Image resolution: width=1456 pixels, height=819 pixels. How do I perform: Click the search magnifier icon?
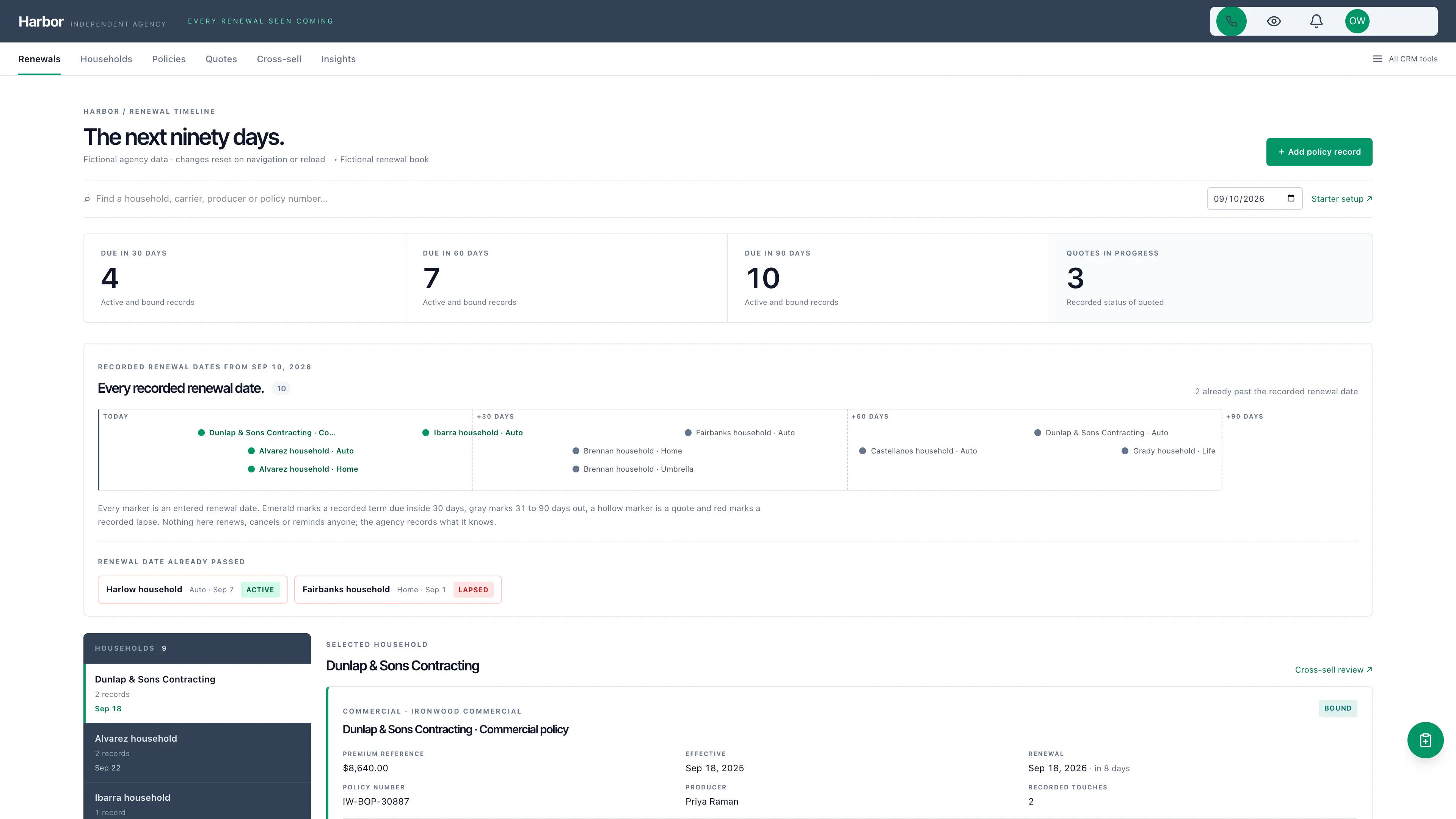tap(87, 199)
